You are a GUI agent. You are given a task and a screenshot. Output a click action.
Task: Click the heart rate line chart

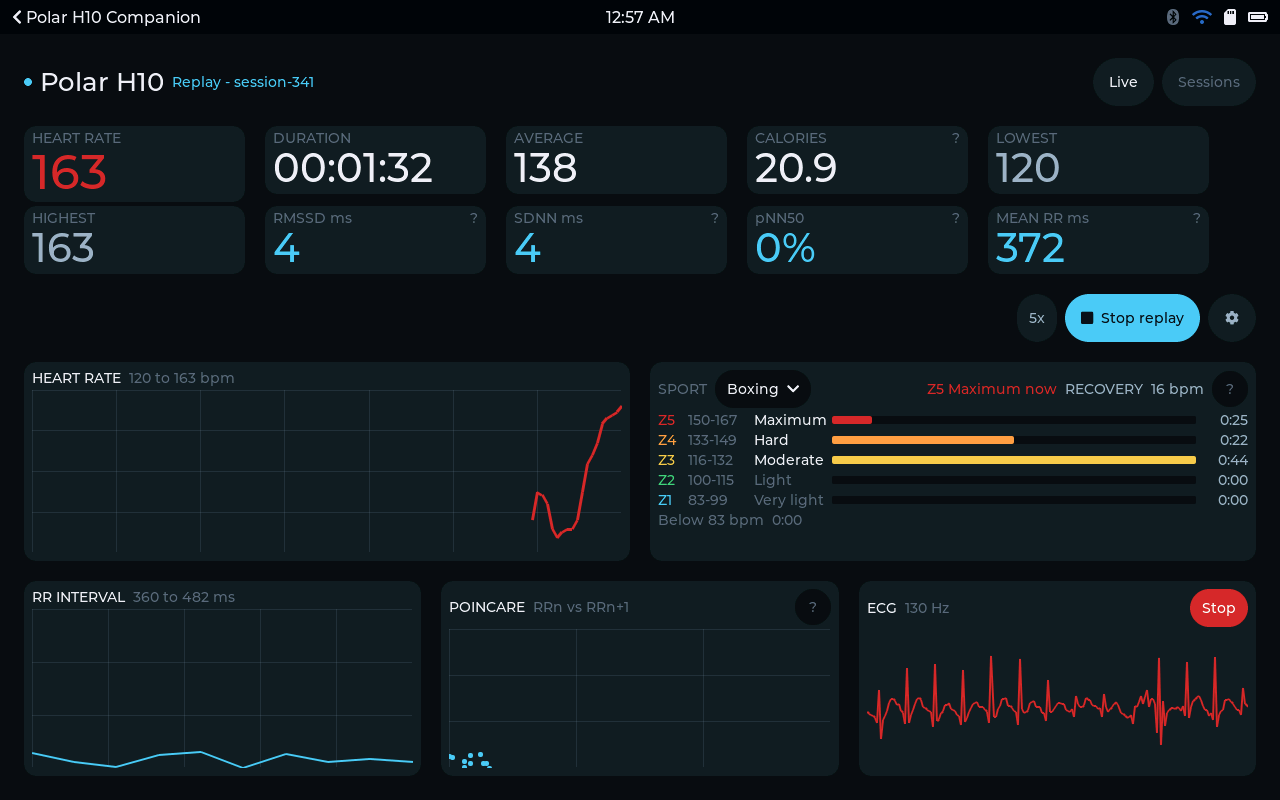click(327, 471)
